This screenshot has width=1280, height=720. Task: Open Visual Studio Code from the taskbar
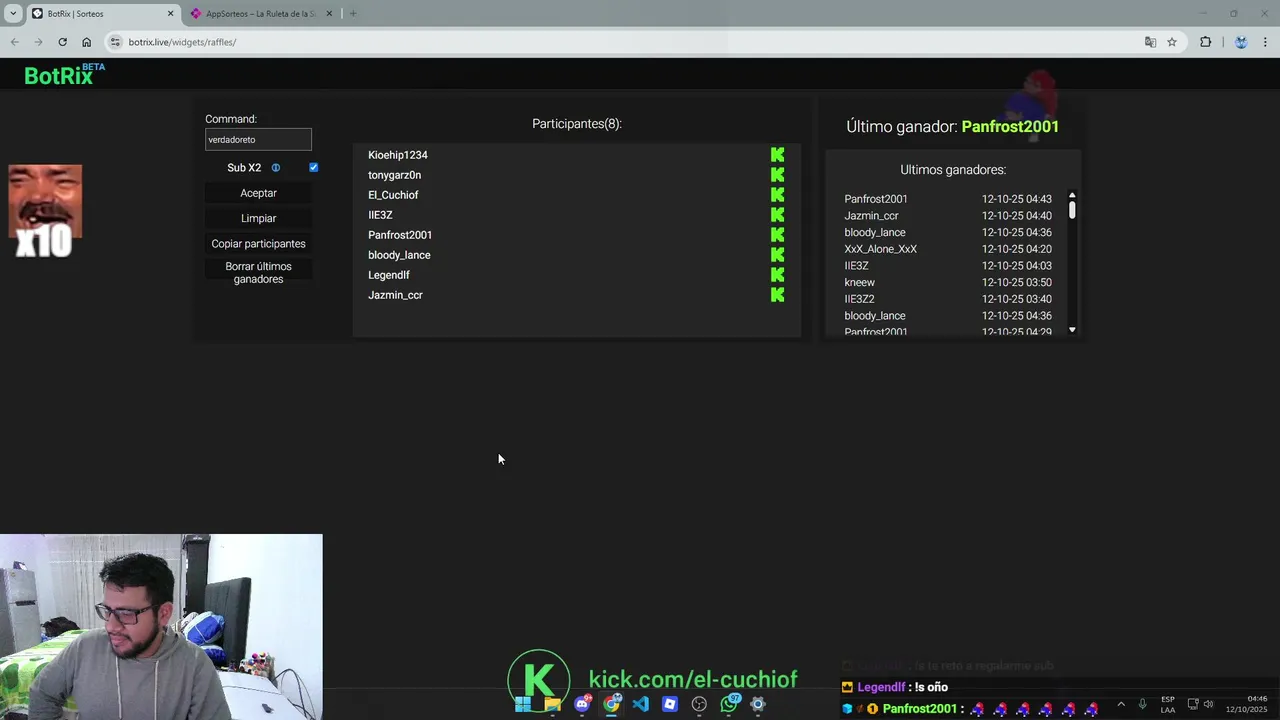[641, 704]
